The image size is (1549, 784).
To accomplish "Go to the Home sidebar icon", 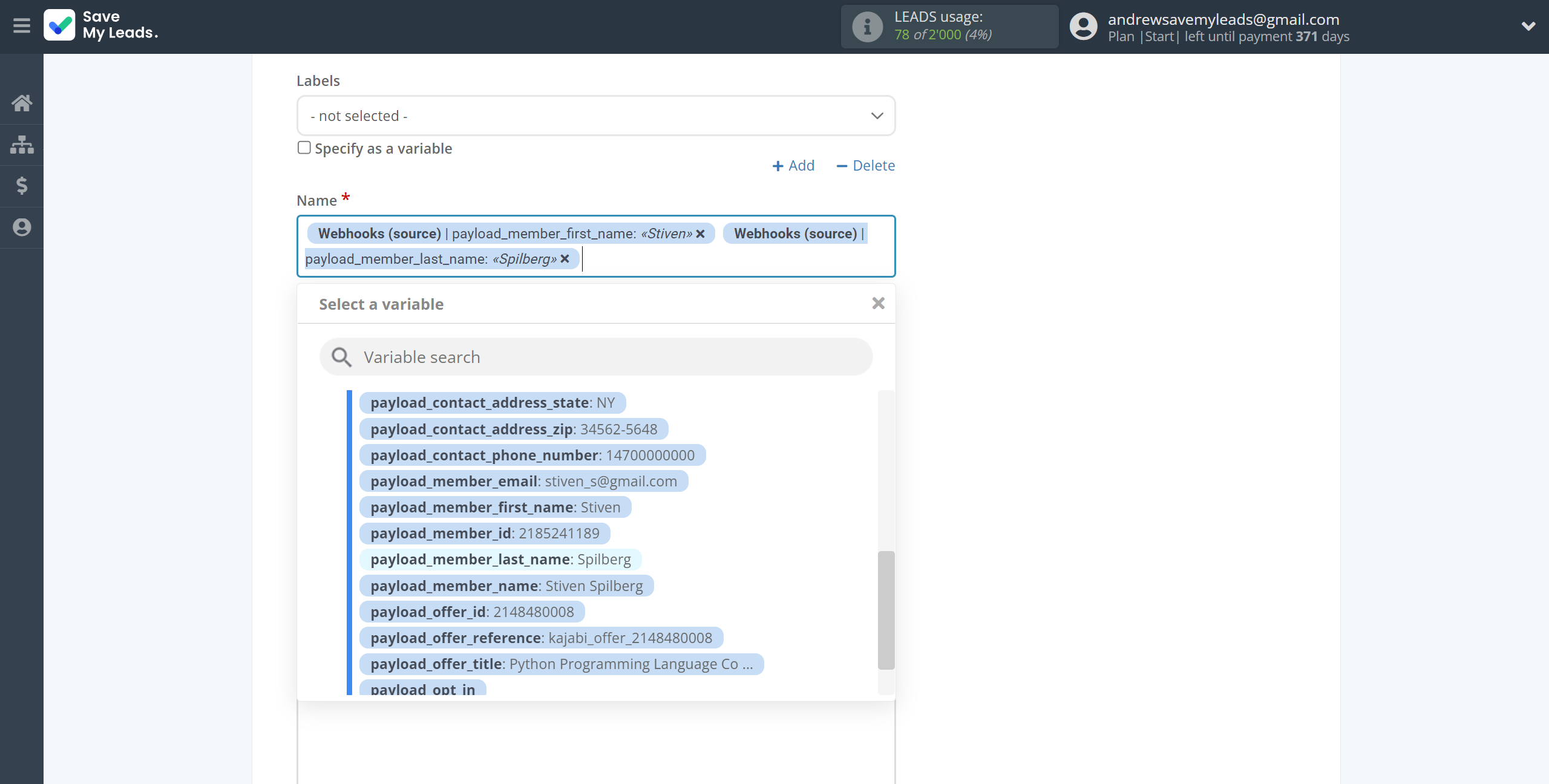I will tap(22, 103).
